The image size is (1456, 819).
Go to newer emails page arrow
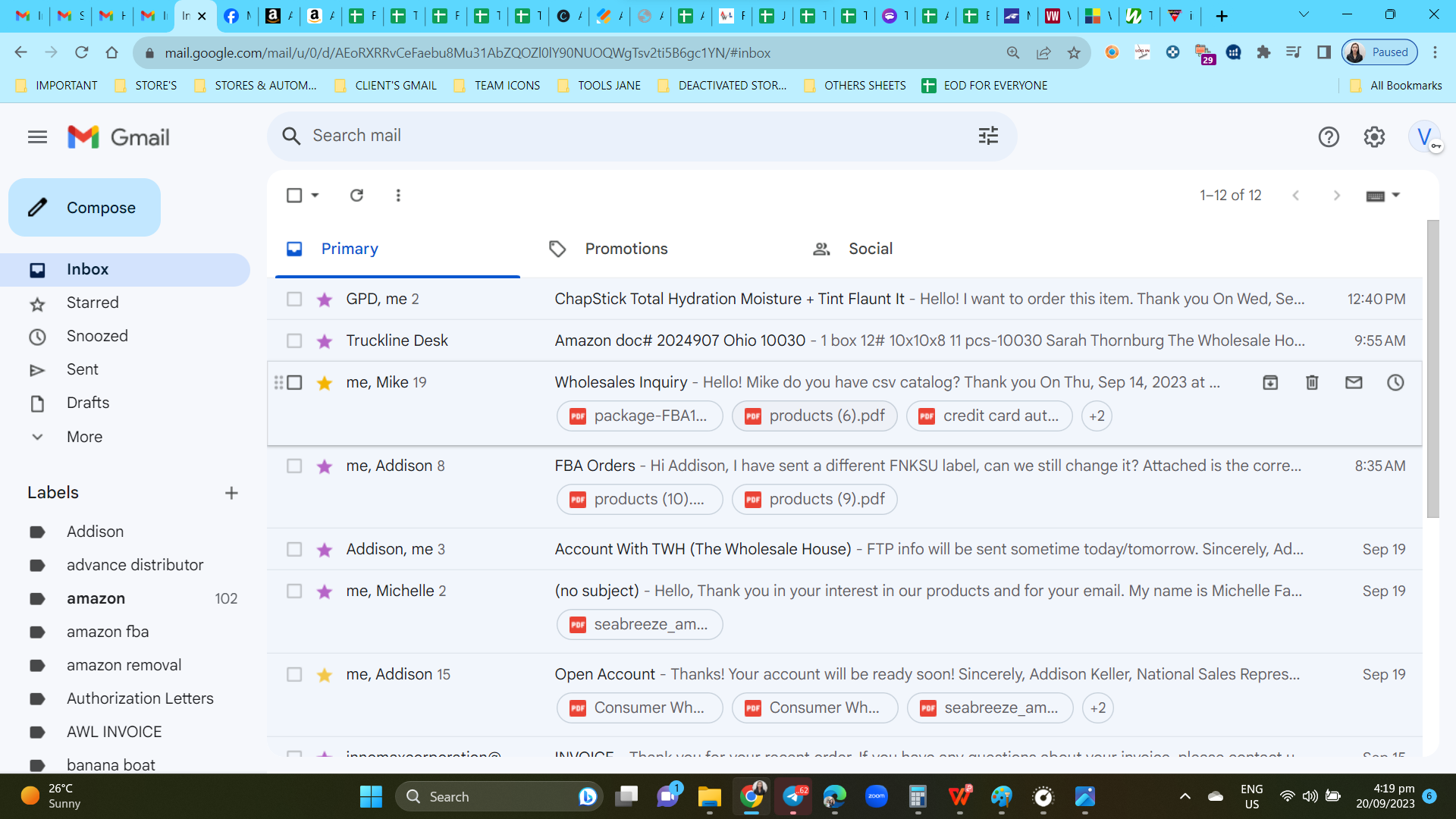tap(1296, 195)
